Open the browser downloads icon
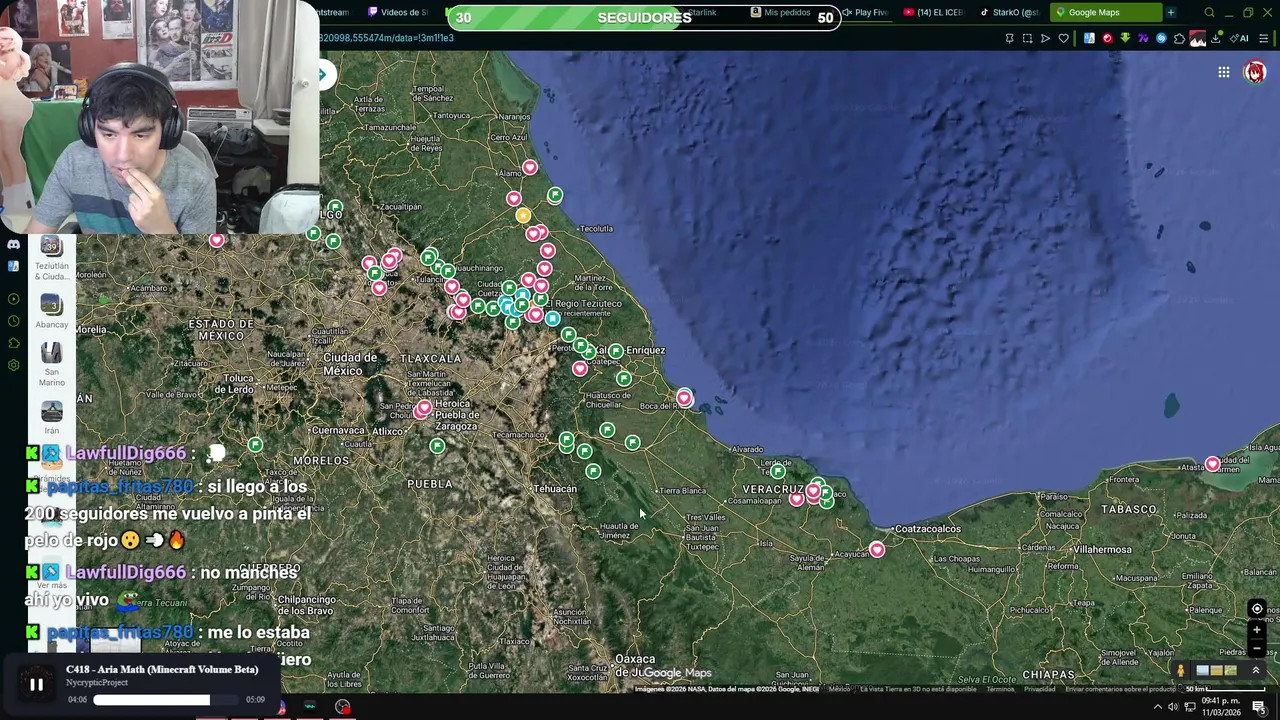 1216,38
